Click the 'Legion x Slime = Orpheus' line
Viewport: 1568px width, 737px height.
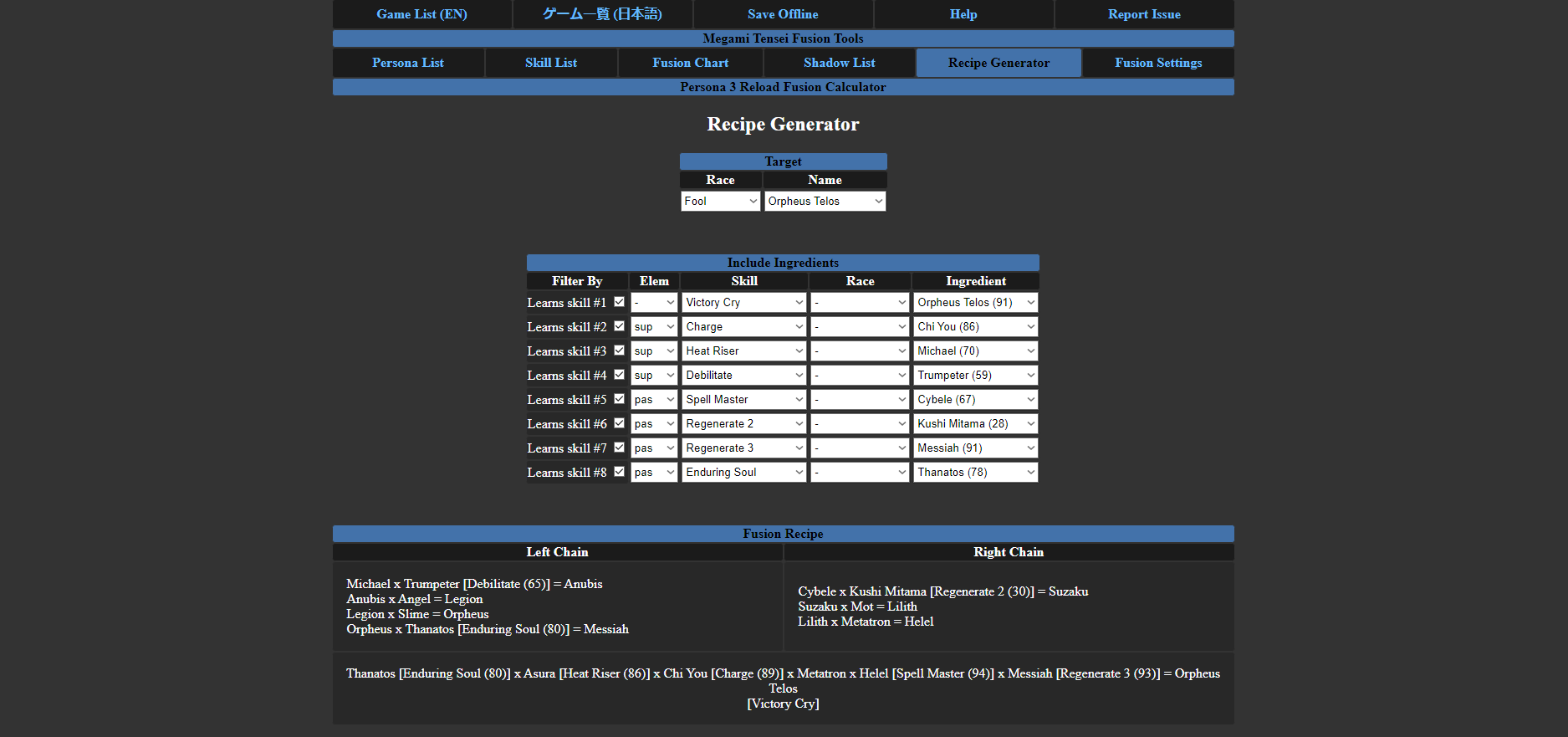click(x=417, y=614)
